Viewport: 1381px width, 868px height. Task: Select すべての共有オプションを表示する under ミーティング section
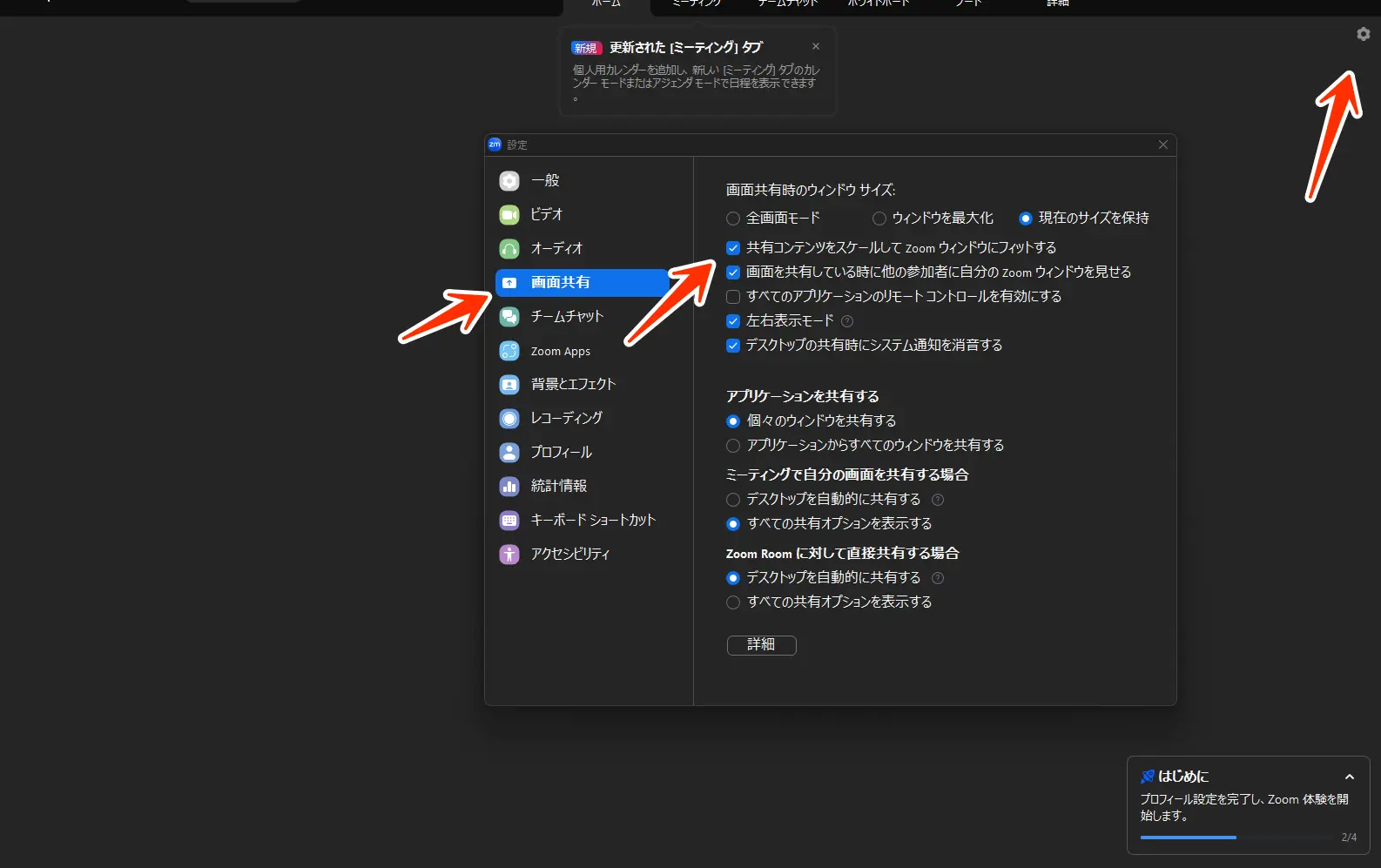tap(733, 524)
